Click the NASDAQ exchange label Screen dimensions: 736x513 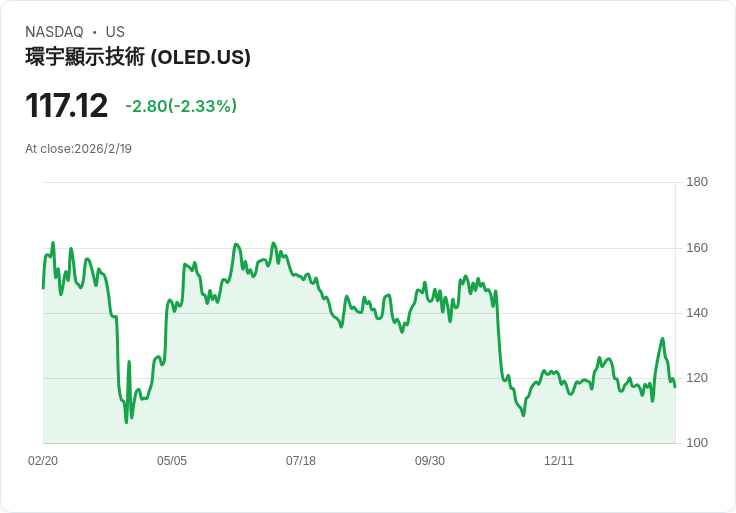pyautogui.click(x=54, y=32)
